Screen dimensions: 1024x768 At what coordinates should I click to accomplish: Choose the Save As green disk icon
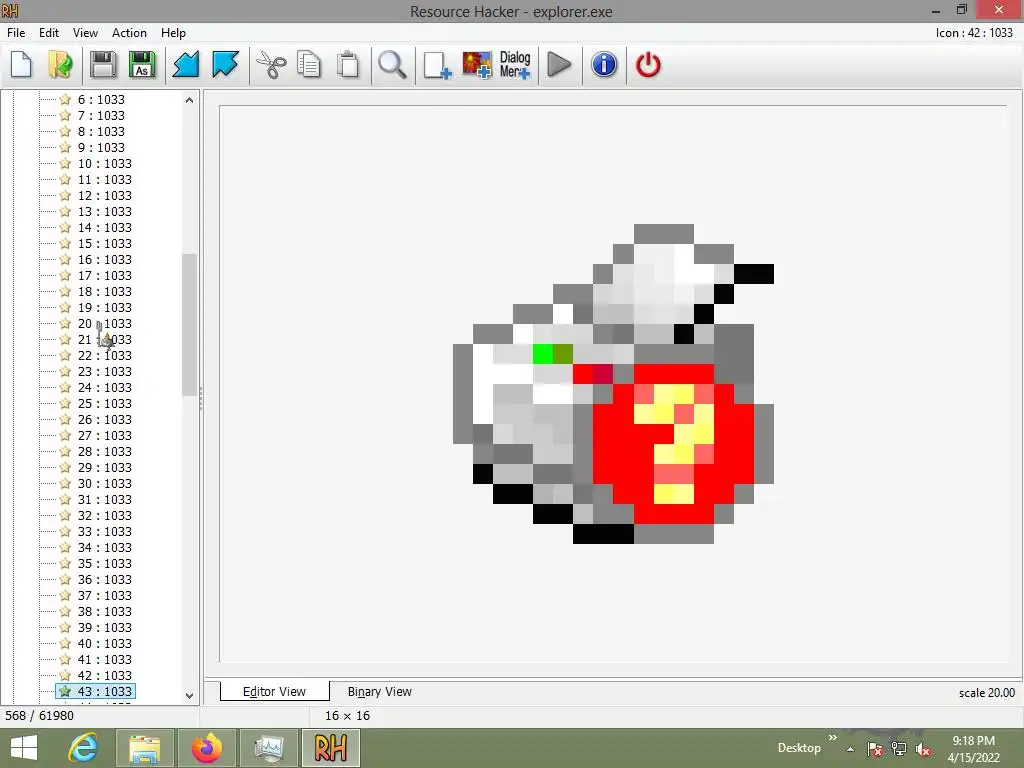pyautogui.click(x=142, y=65)
